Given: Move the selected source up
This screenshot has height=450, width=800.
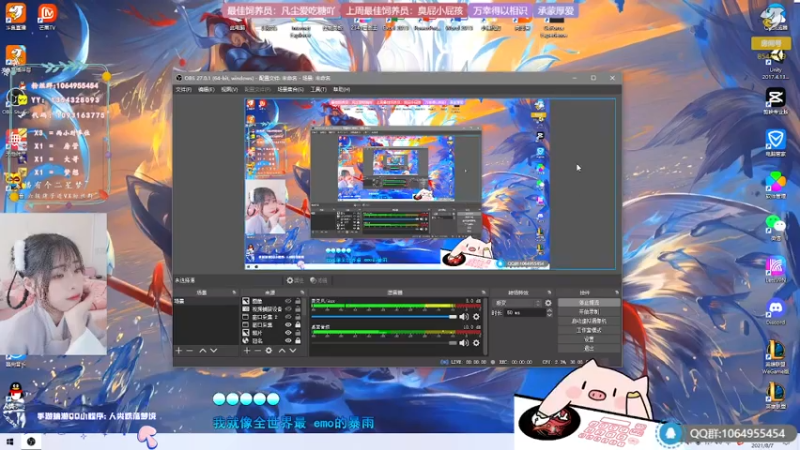Looking at the screenshot, I should (x=282, y=351).
